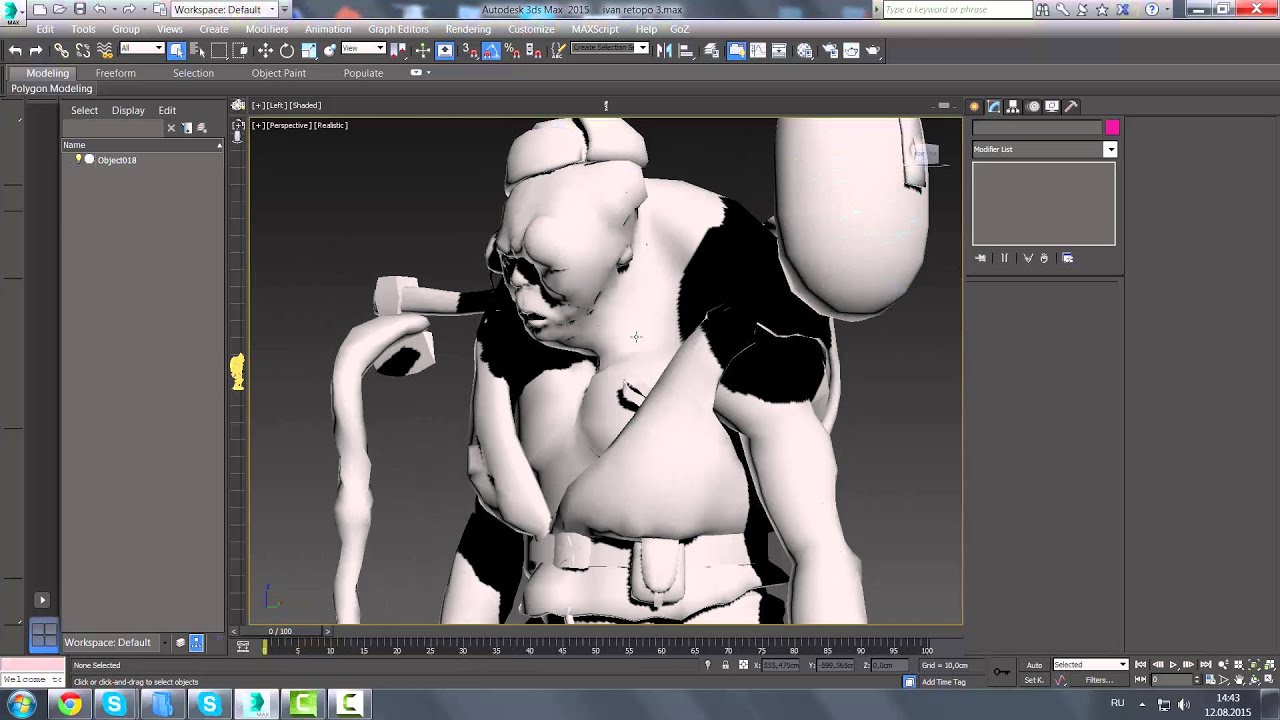The image size is (1280, 720).
Task: Click the search keyword input field
Action: [x=956, y=9]
